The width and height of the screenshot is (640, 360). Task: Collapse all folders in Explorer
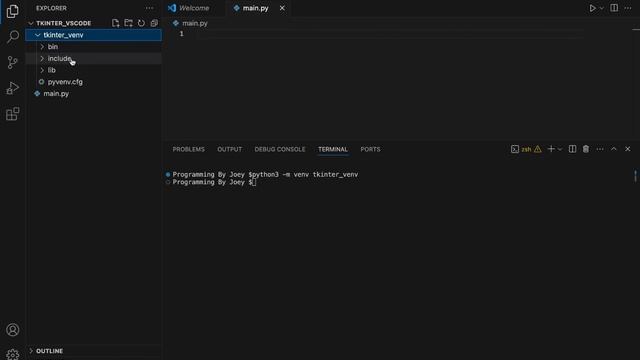pos(154,23)
